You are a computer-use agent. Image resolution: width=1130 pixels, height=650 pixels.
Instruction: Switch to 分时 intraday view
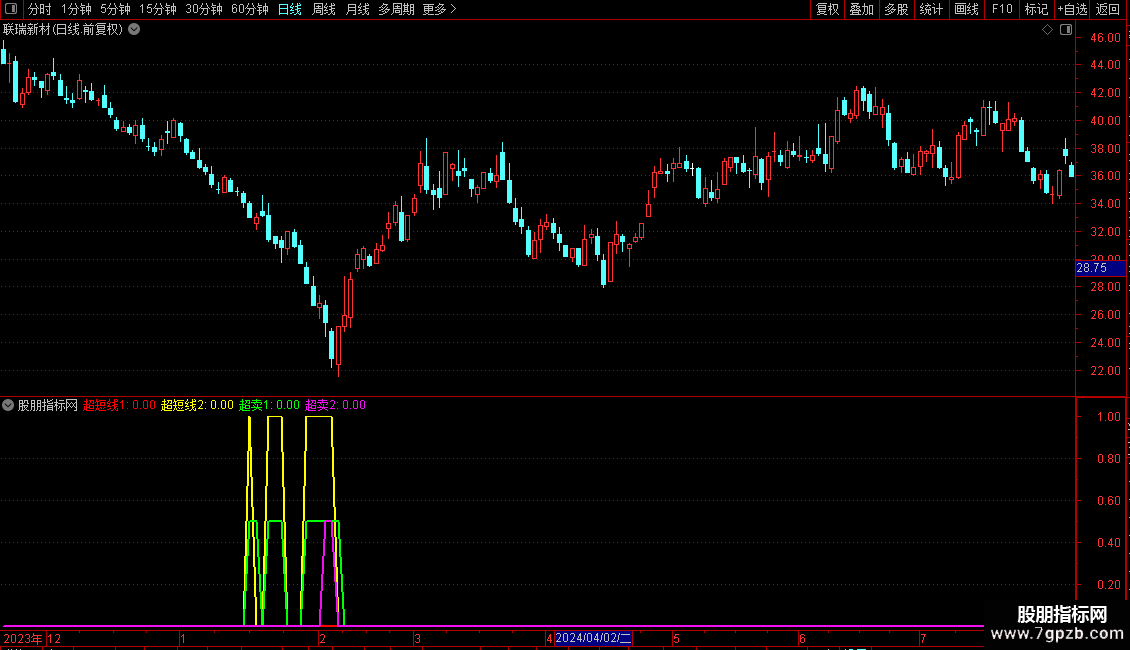40,9
